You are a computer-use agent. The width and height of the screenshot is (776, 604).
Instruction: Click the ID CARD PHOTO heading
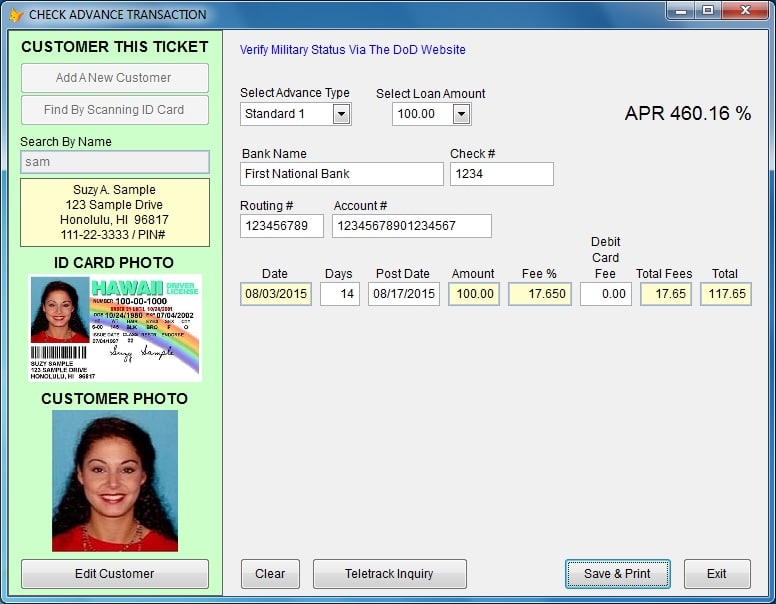pos(114,262)
